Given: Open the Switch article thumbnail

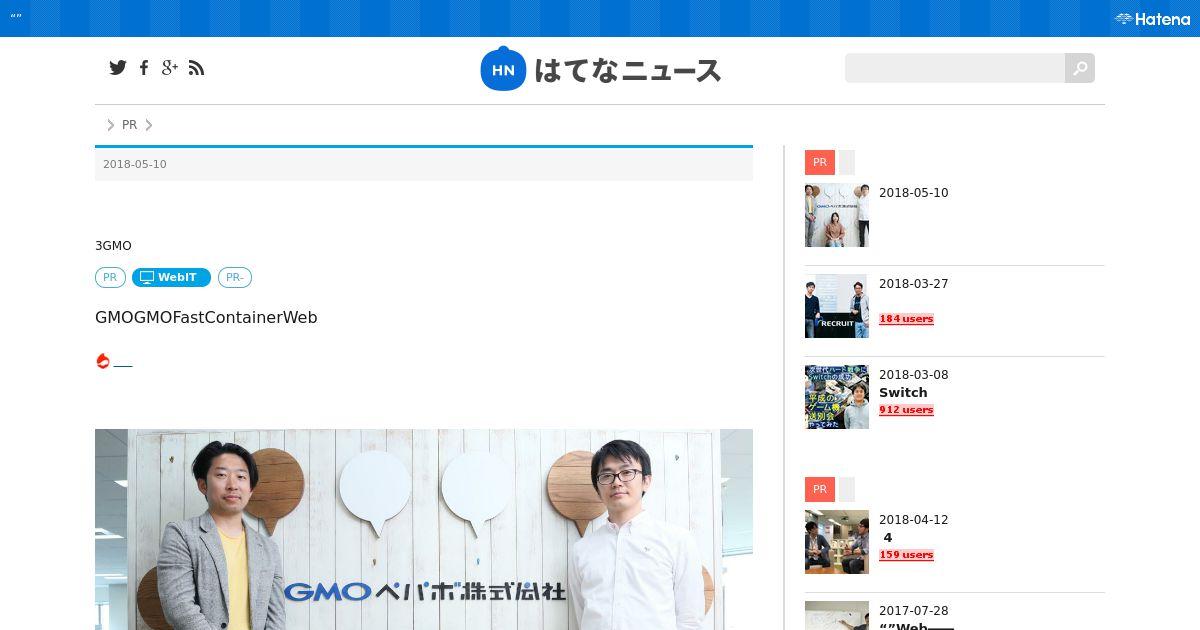Looking at the screenshot, I should [x=837, y=397].
